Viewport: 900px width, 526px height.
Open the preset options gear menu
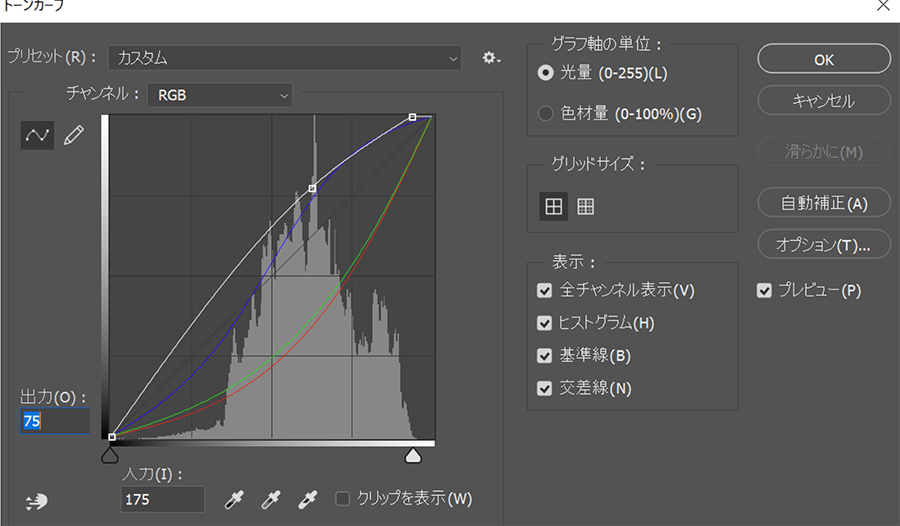(491, 58)
